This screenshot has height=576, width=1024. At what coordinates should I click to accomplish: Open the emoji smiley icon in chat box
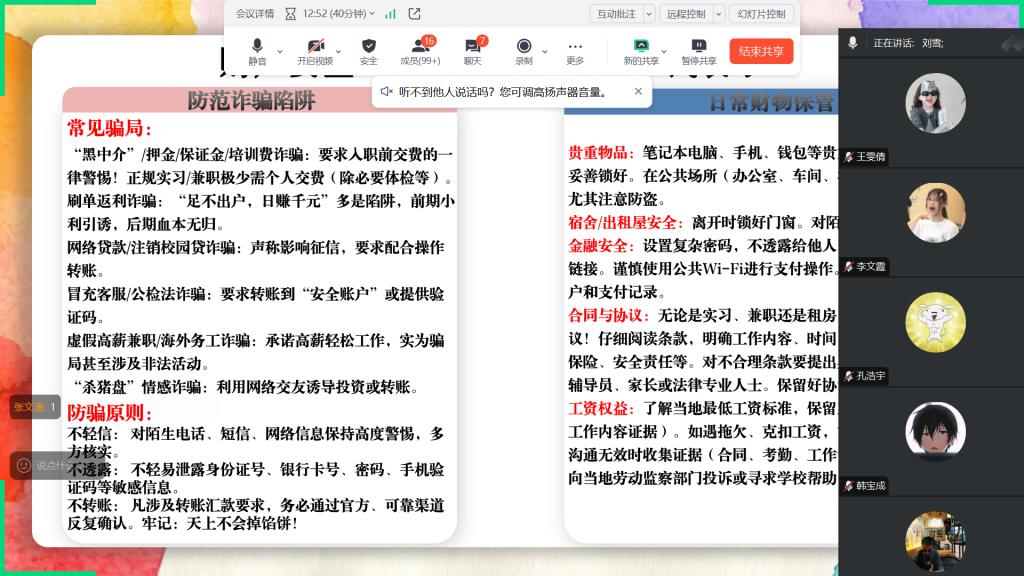pyautogui.click(x=24, y=466)
